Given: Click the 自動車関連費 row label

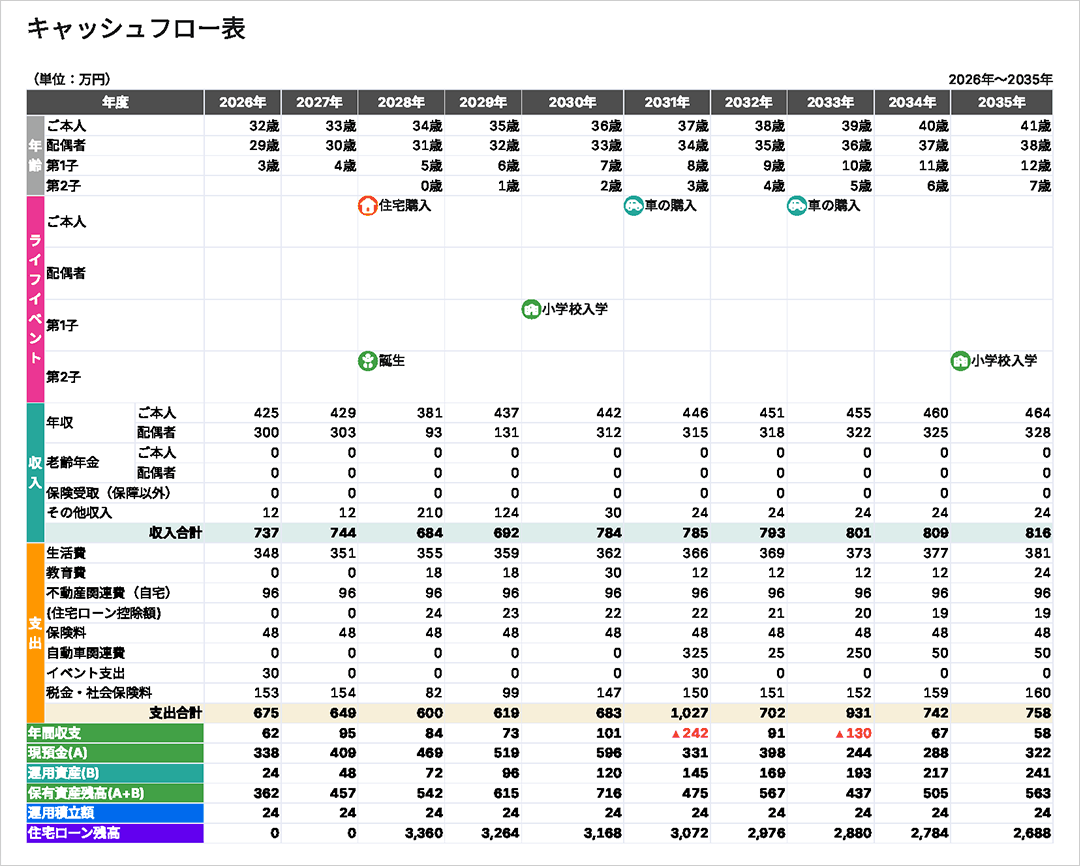Looking at the screenshot, I should 86,652.
